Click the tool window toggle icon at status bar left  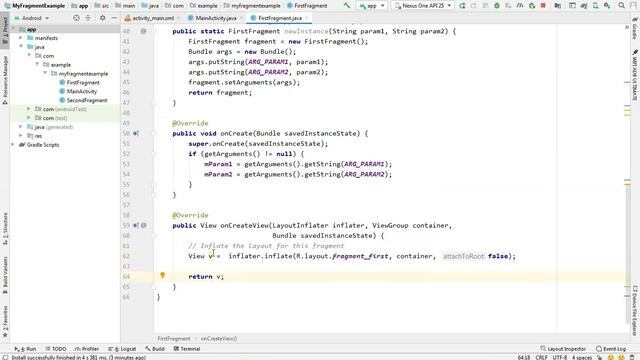5,357
